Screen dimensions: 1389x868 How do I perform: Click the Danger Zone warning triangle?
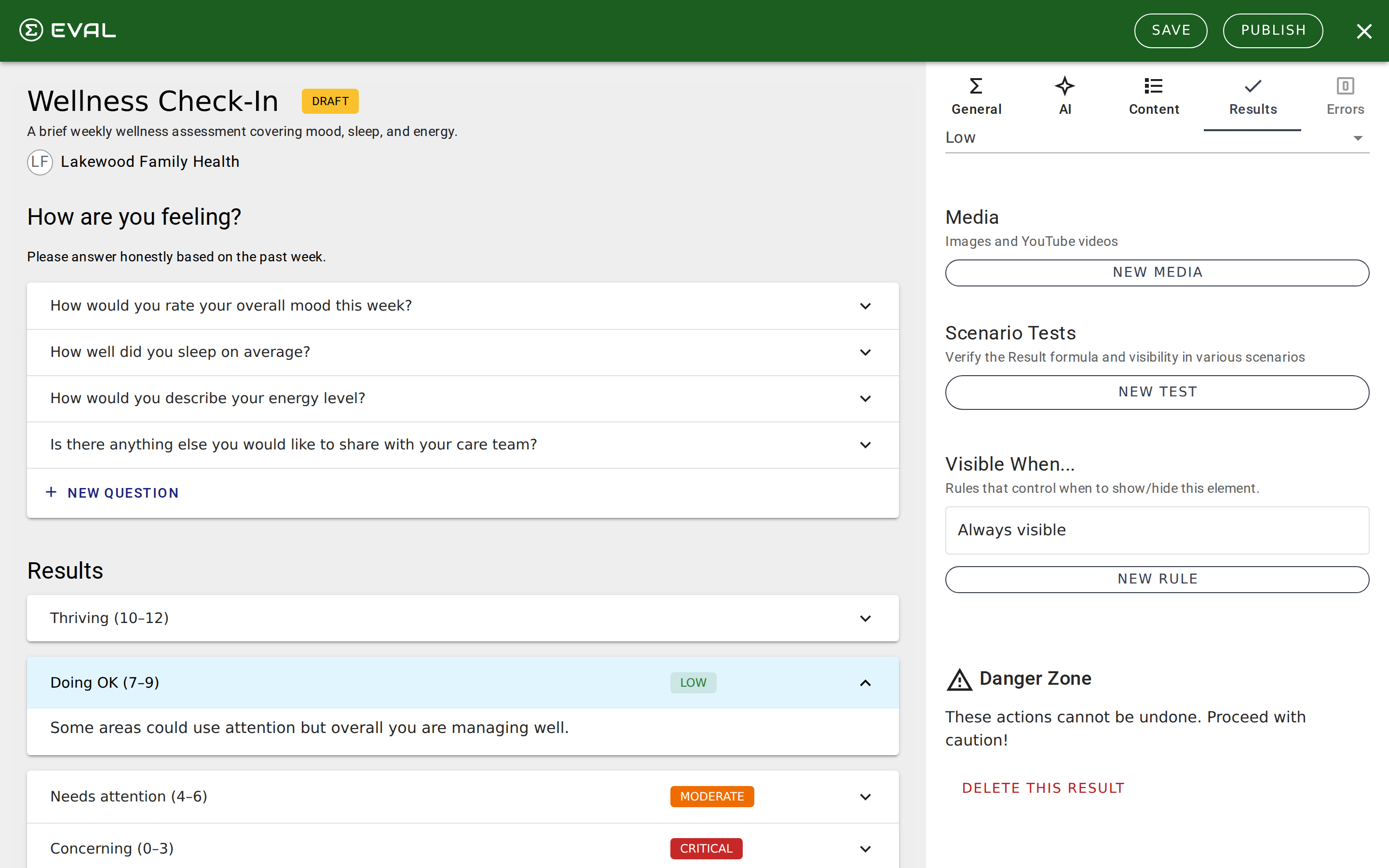click(x=959, y=680)
